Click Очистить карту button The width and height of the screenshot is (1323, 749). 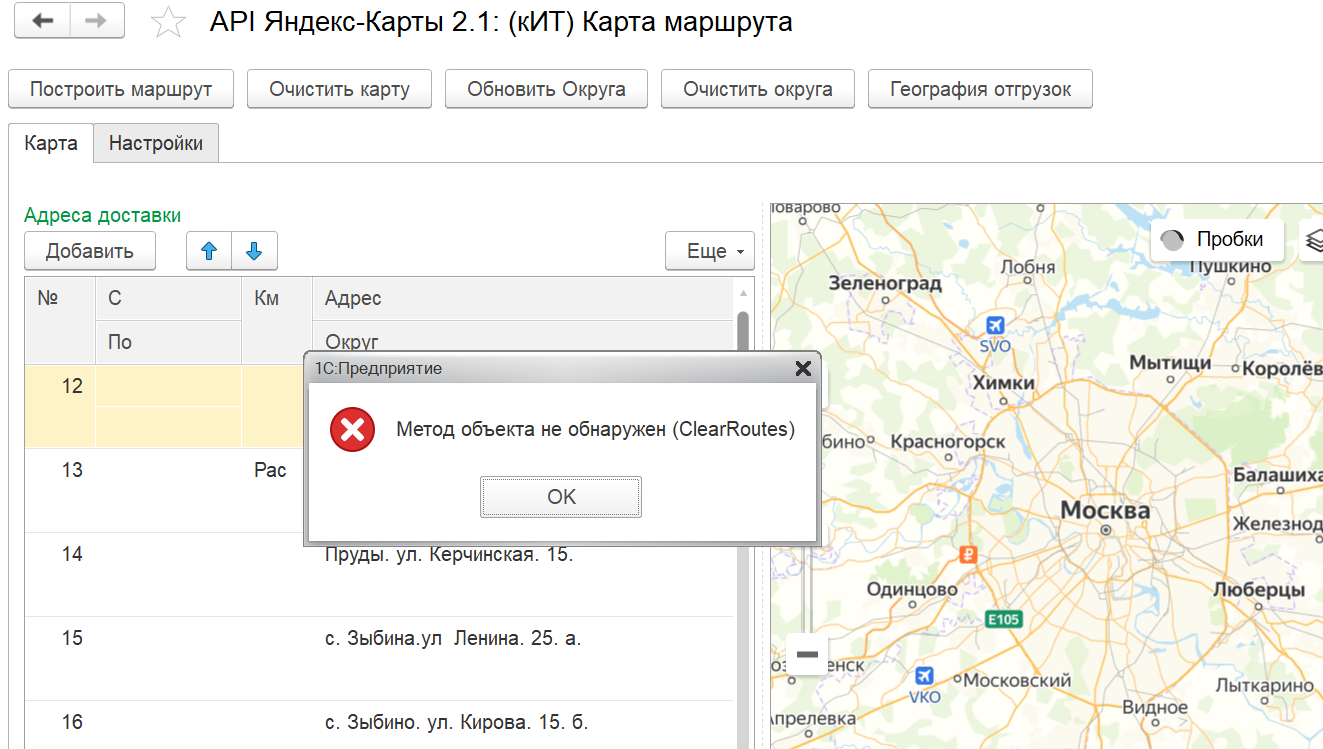[340, 89]
